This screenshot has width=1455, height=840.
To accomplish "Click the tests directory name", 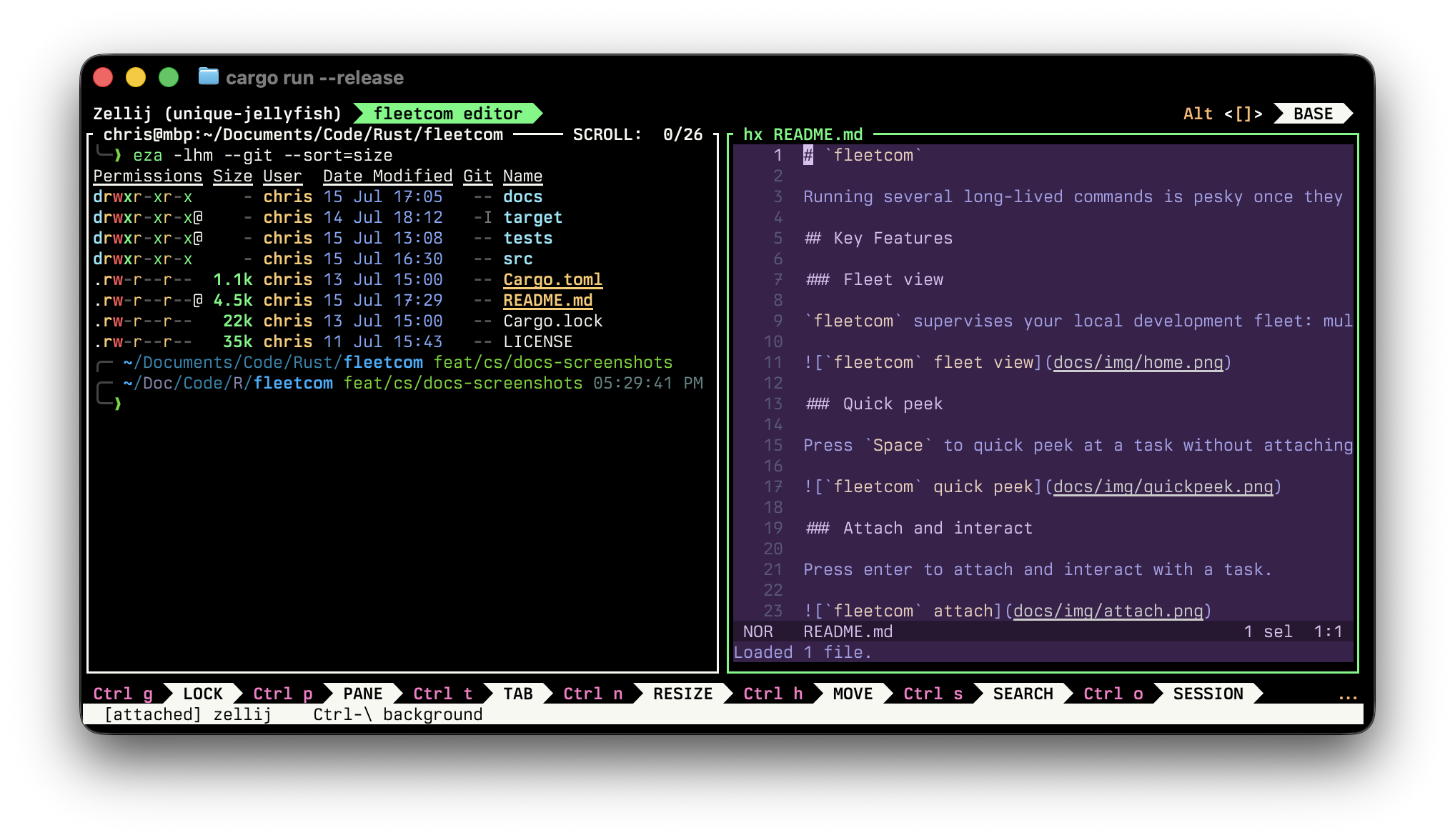I will (527, 238).
